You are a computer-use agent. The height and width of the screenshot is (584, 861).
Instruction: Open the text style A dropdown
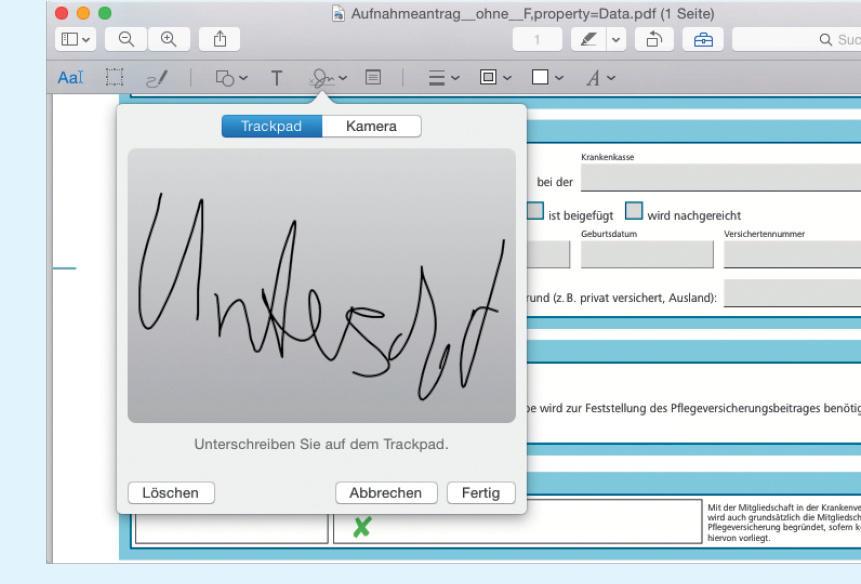(600, 78)
